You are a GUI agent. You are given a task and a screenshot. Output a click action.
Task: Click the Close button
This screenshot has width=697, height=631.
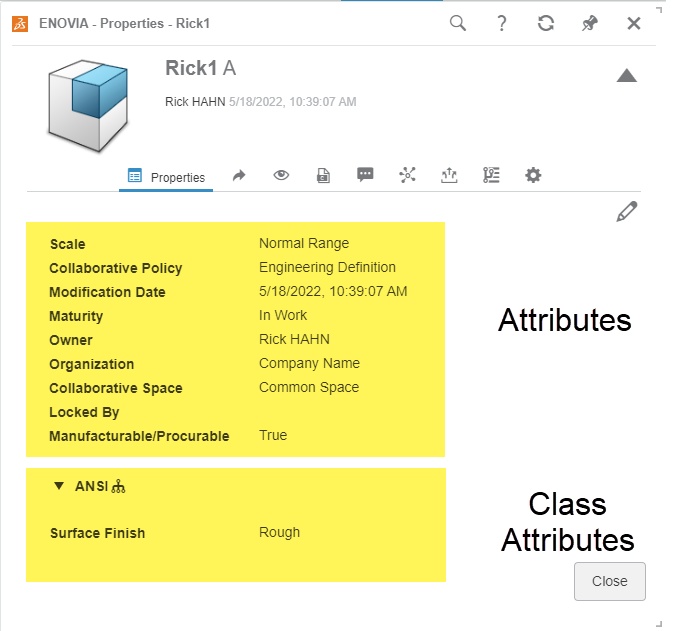609,581
